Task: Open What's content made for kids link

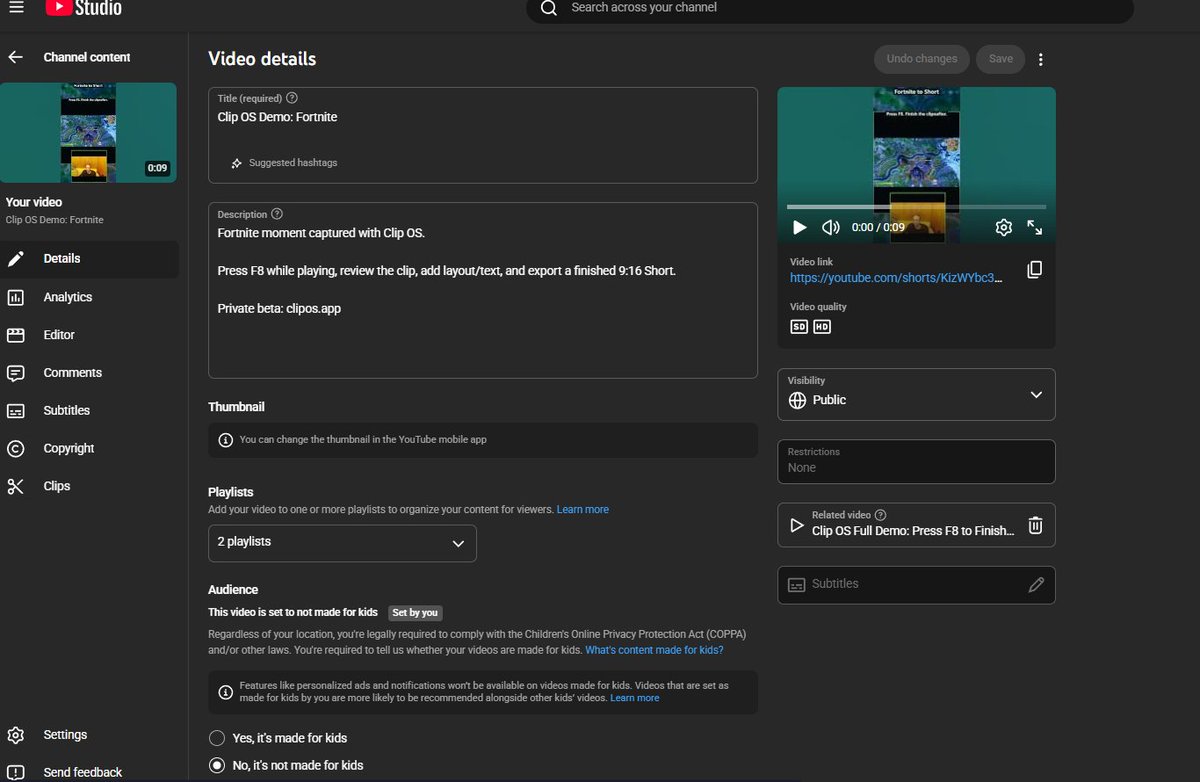Action: pos(654,650)
